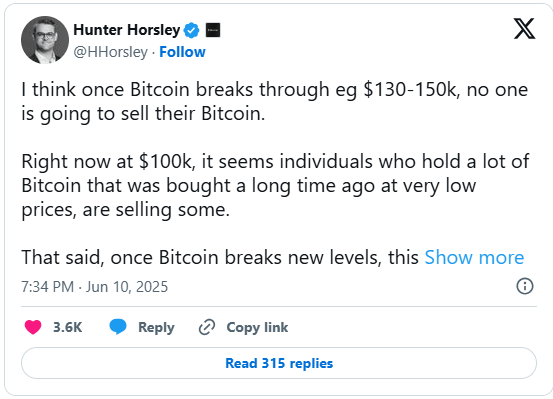This screenshot has width=553, height=399.
Task: Click the X logo in the corner
Action: [524, 29]
